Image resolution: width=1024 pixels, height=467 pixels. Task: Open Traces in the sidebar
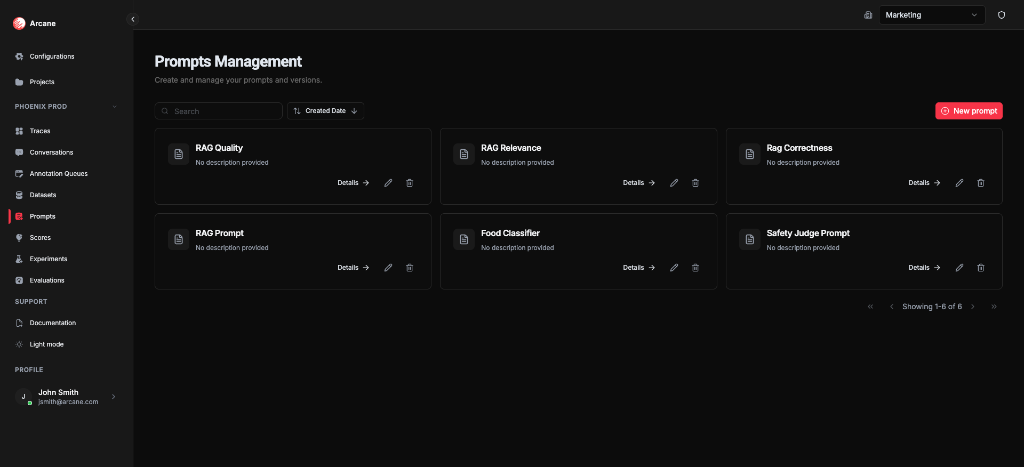click(40, 131)
